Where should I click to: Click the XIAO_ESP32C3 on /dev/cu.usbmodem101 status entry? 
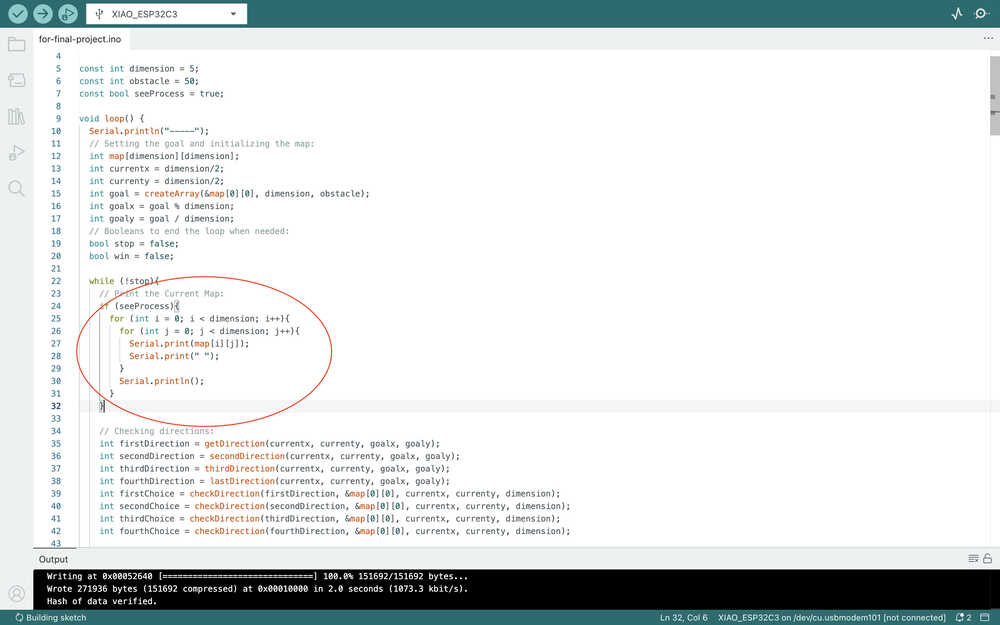click(832, 617)
